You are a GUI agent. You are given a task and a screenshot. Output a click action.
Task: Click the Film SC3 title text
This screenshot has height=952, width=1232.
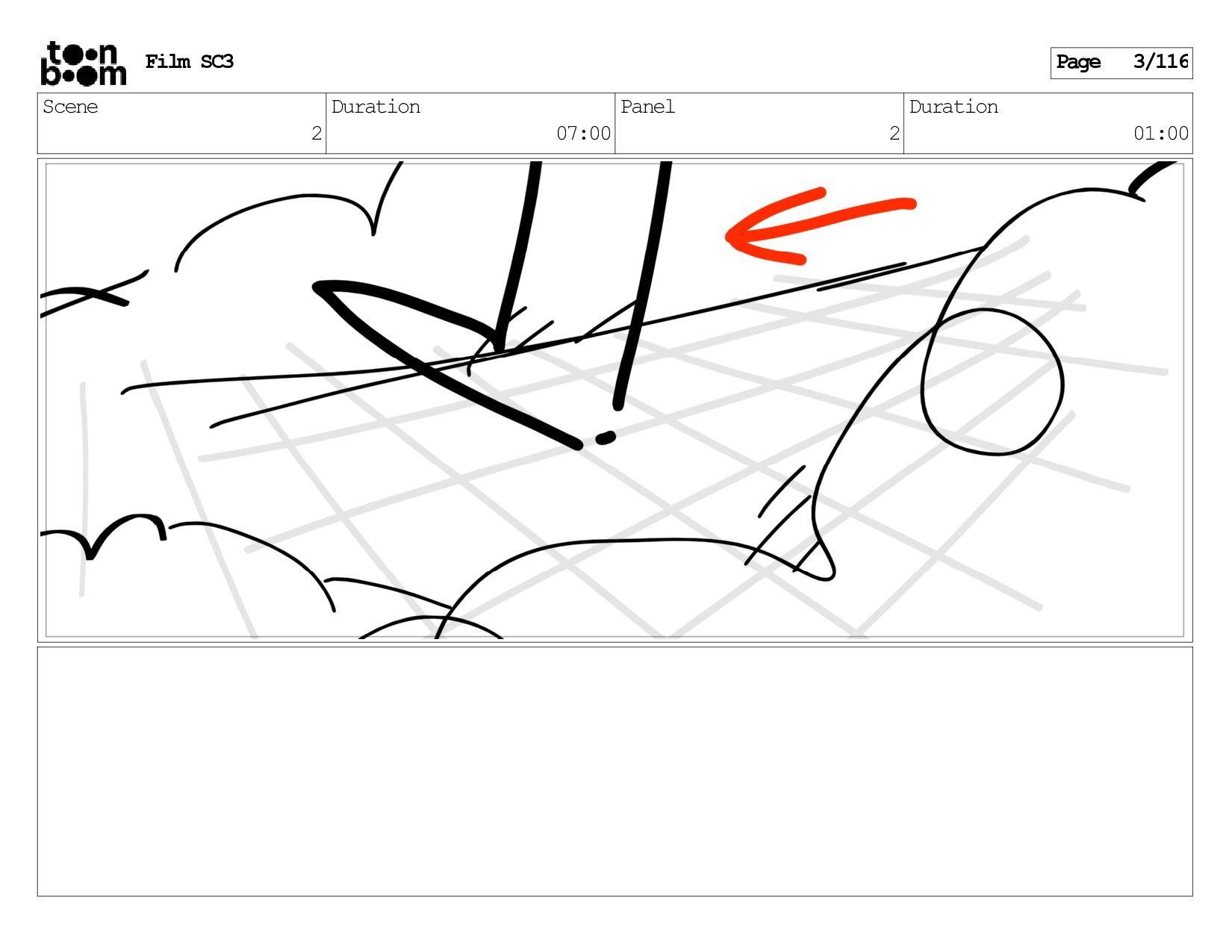190,62
